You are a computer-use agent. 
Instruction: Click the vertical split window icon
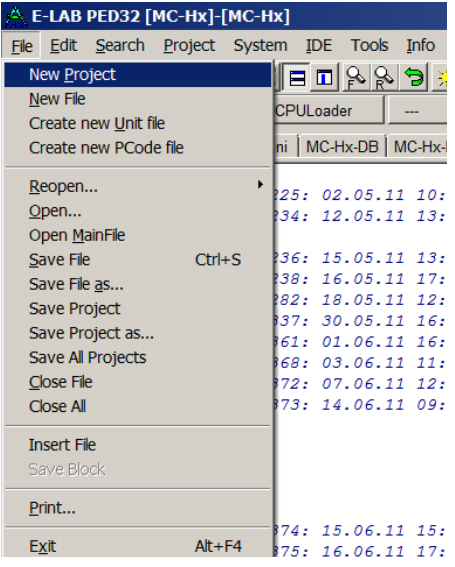click(324, 77)
